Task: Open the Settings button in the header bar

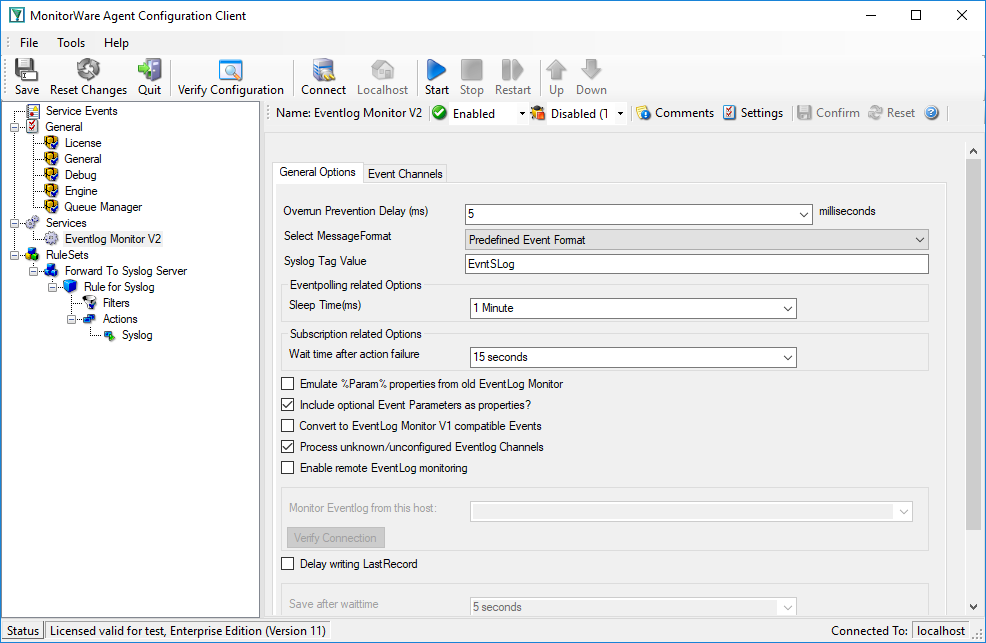Action: point(753,113)
